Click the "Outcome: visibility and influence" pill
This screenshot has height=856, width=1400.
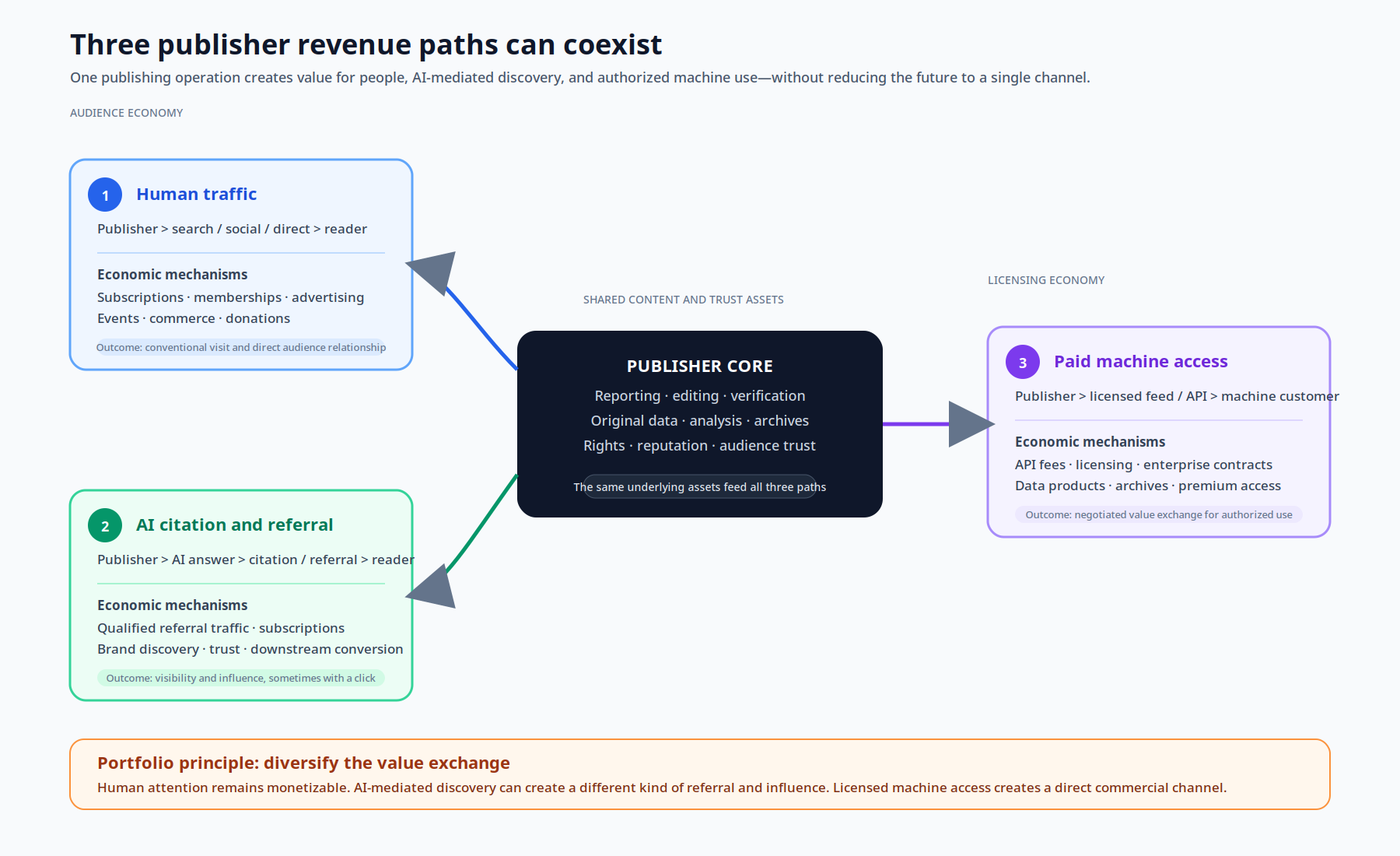click(x=241, y=678)
